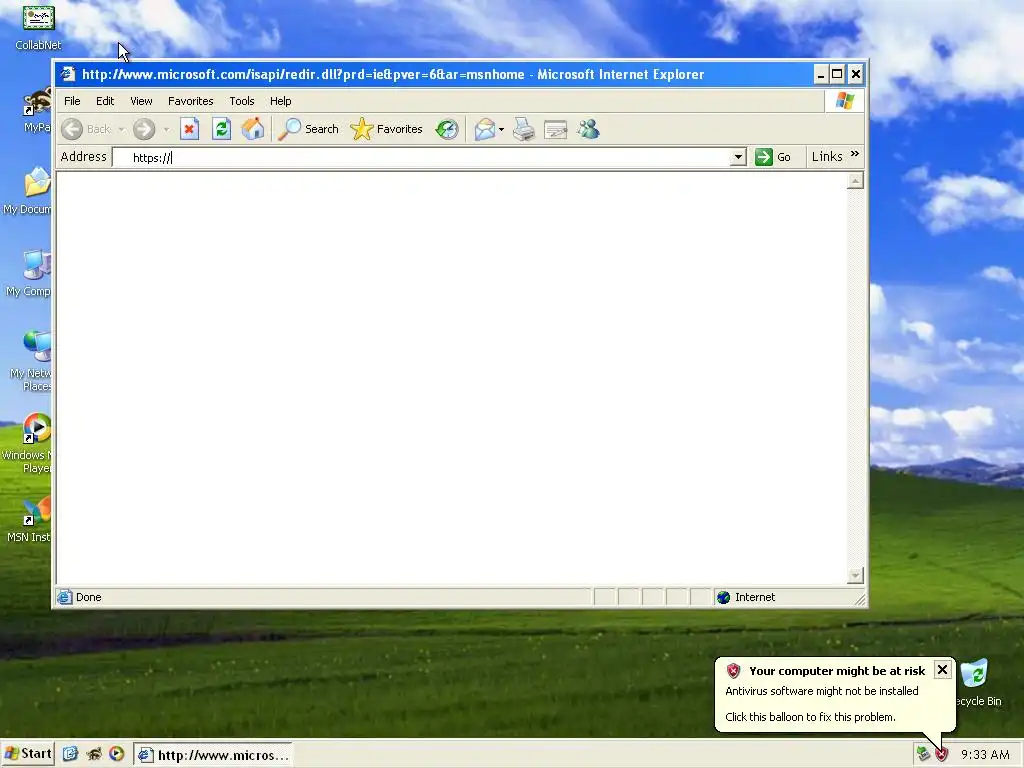The image size is (1024, 768).
Task: Click the Edit page toolbar icon
Action: click(x=556, y=129)
